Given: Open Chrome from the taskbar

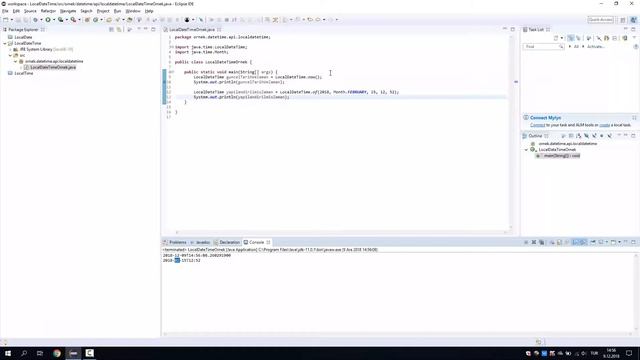Looking at the screenshot, I should point(57,353).
